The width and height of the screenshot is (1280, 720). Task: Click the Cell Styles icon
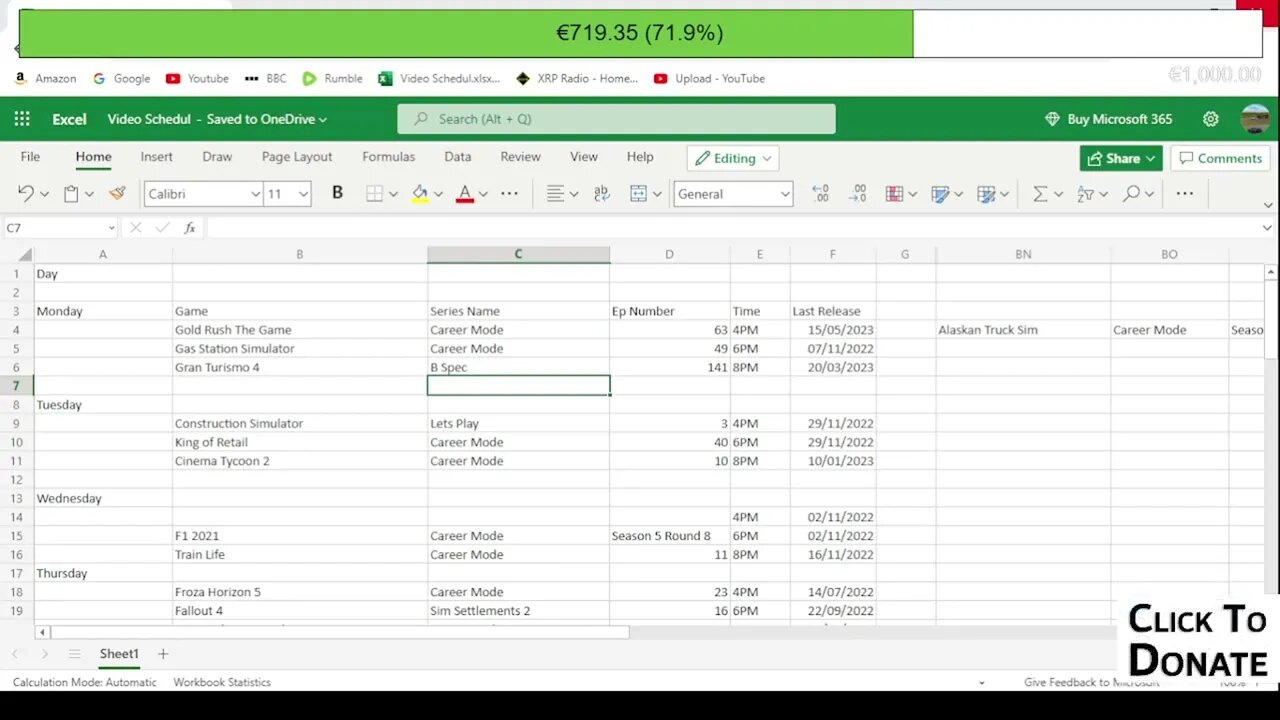(x=939, y=194)
